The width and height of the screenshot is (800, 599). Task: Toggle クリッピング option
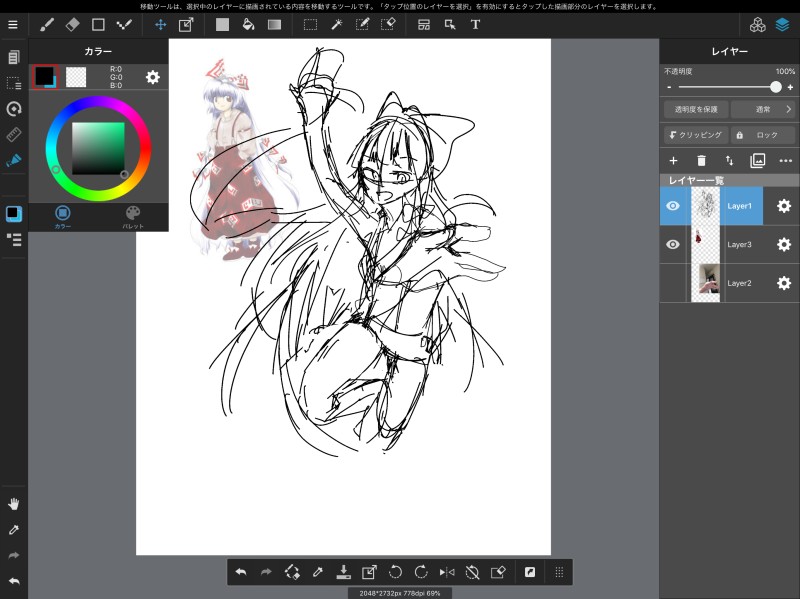point(696,135)
